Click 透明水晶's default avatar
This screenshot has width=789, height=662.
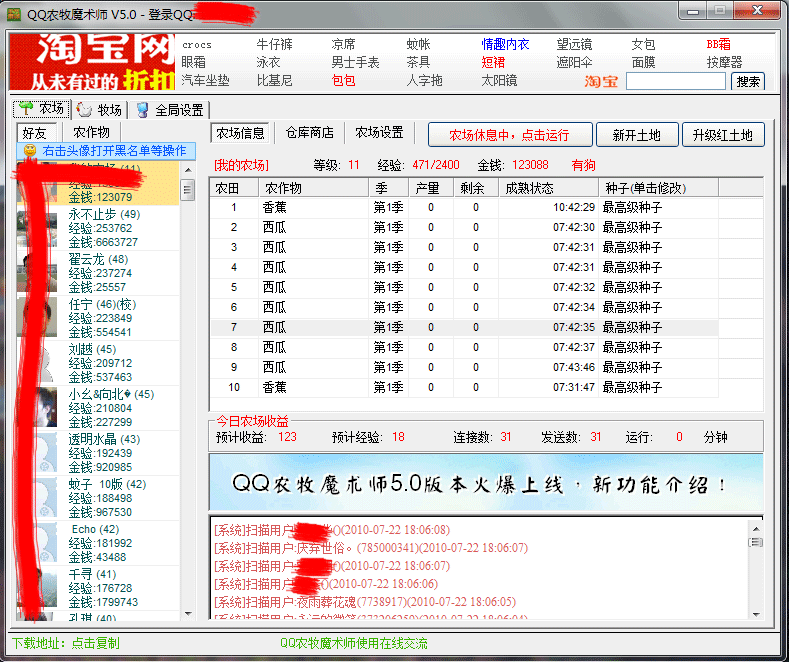pyautogui.click(x=37, y=454)
